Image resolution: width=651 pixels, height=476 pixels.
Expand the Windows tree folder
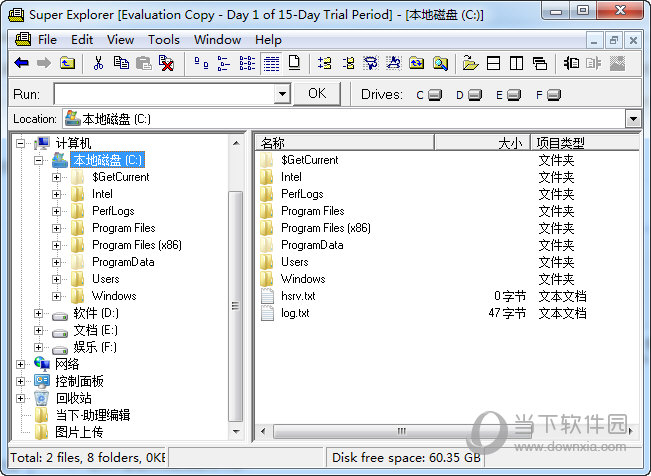pyautogui.click(x=56, y=297)
